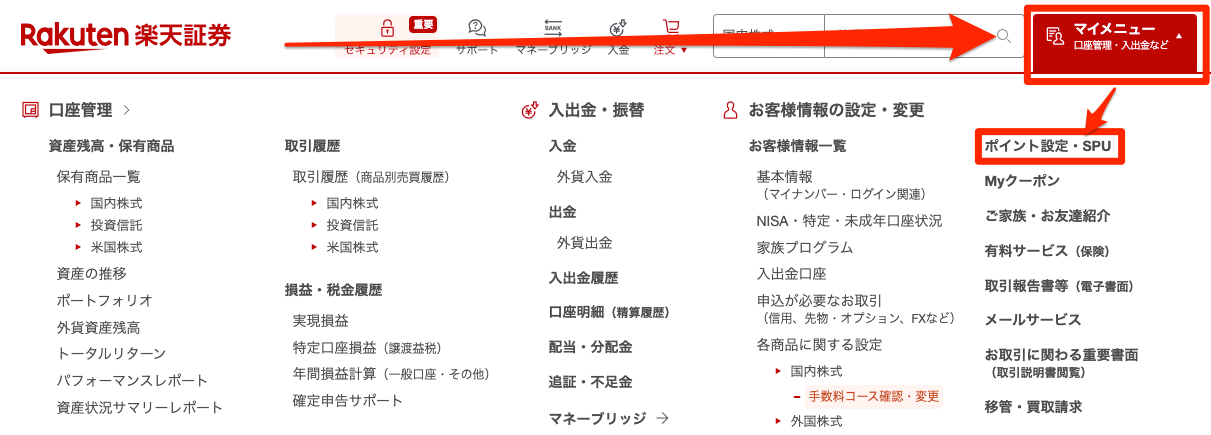Open 各商品に関する設定
This screenshot has width=1211, height=435.
click(x=820, y=345)
